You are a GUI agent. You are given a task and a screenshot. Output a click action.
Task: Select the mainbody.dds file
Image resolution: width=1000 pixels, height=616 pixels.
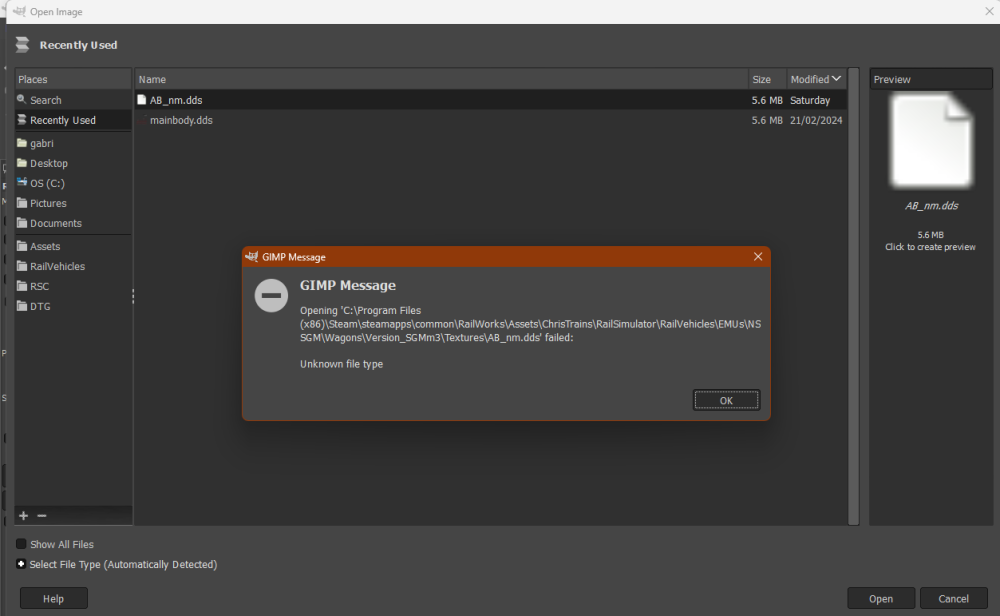click(x=181, y=120)
